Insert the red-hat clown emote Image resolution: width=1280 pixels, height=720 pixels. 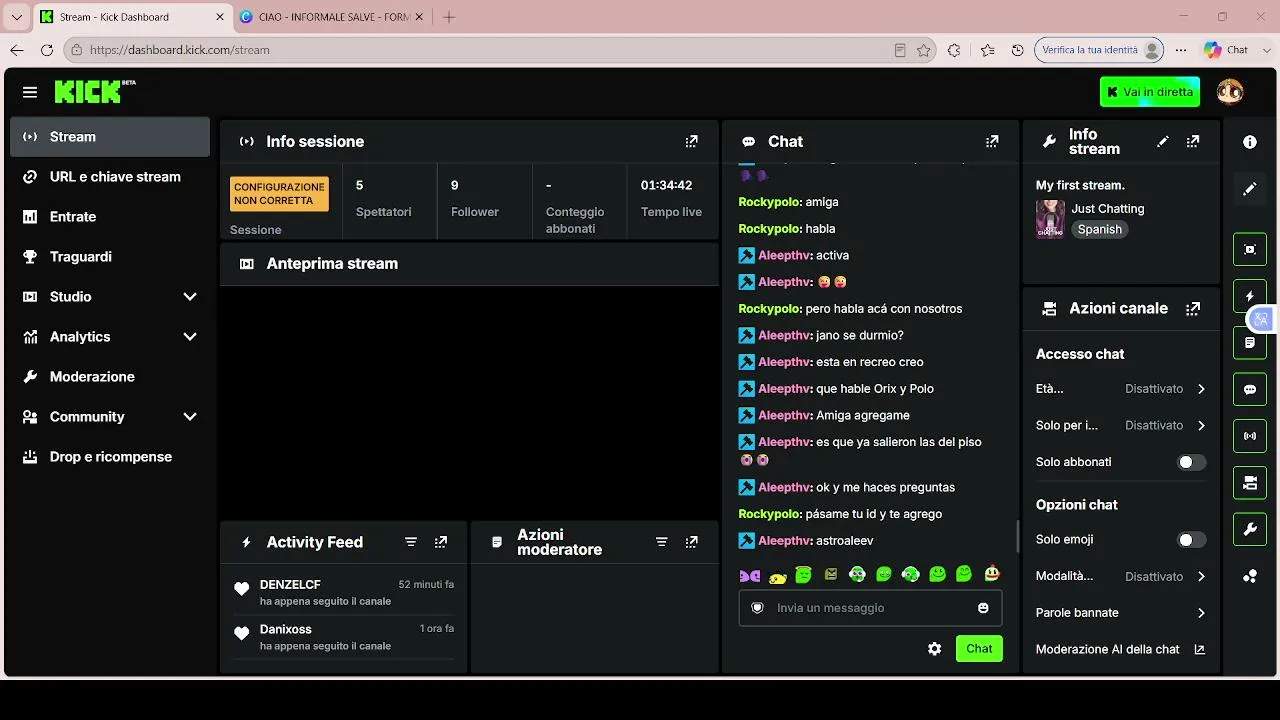pyautogui.click(x=991, y=574)
